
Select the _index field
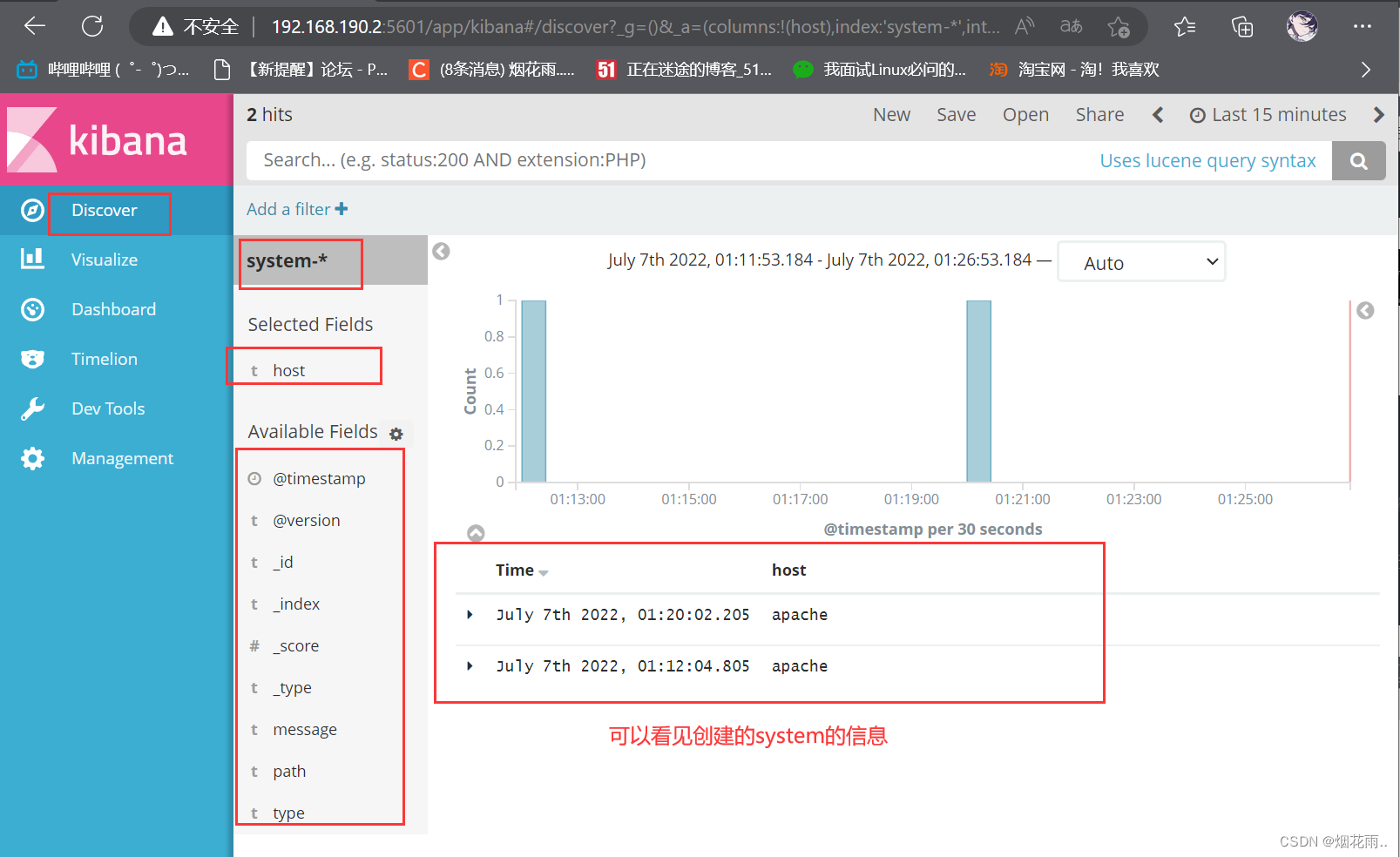(x=296, y=604)
